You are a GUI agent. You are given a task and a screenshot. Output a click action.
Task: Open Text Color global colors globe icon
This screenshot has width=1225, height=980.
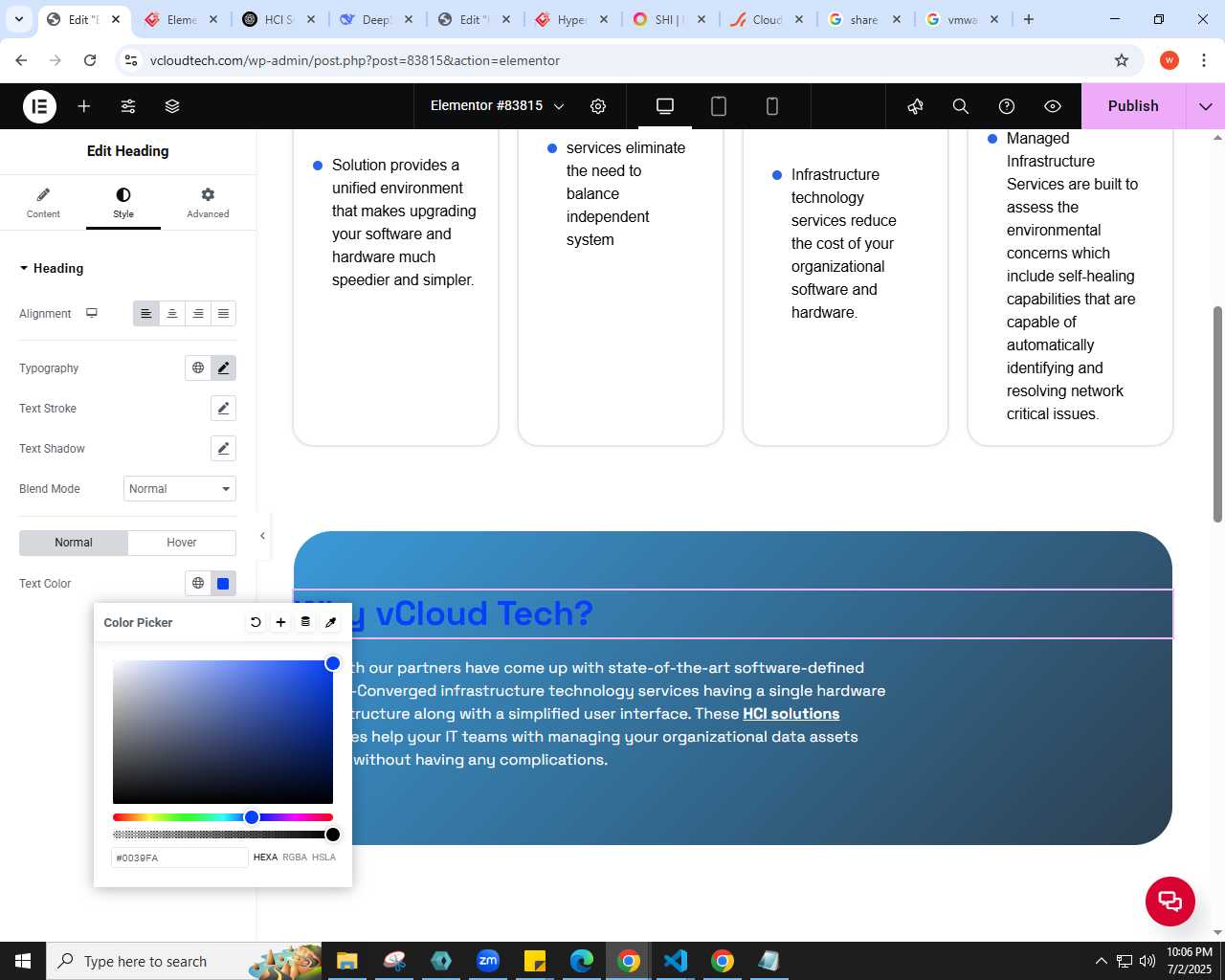pyautogui.click(x=198, y=583)
